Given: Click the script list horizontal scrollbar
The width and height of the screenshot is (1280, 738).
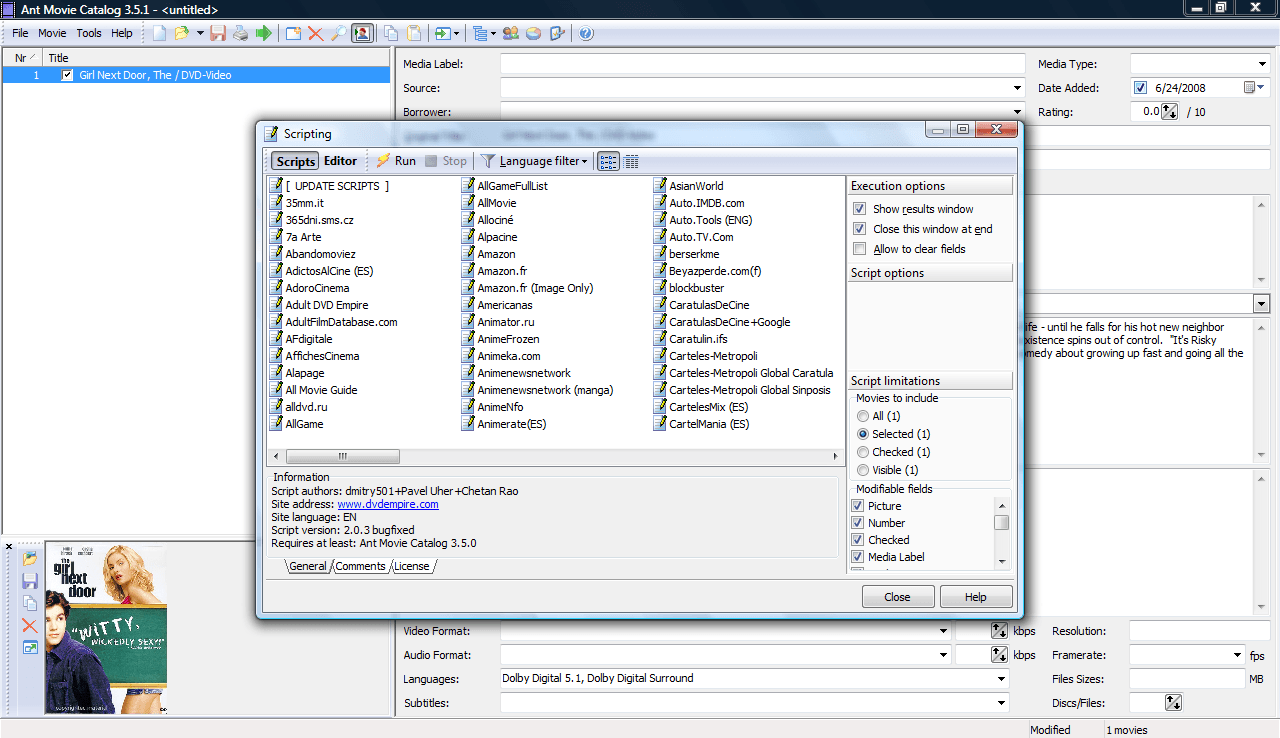Looking at the screenshot, I should pyautogui.click(x=556, y=456).
